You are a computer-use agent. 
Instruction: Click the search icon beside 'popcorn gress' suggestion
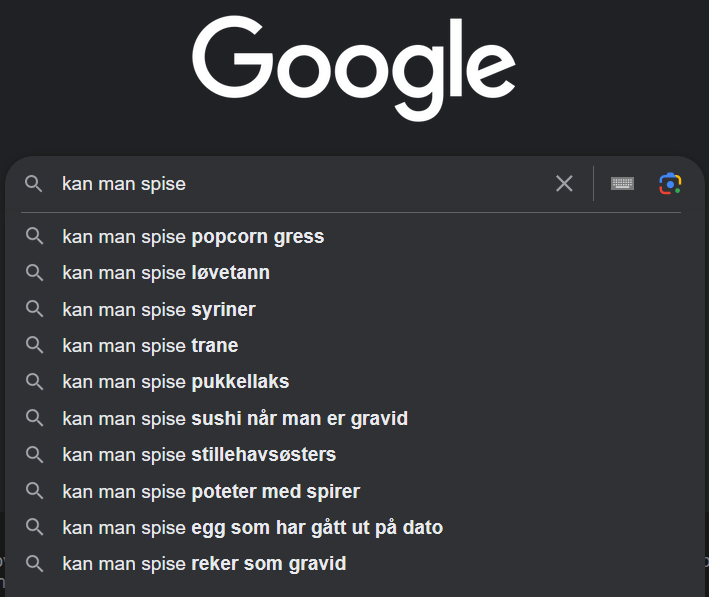(34, 237)
